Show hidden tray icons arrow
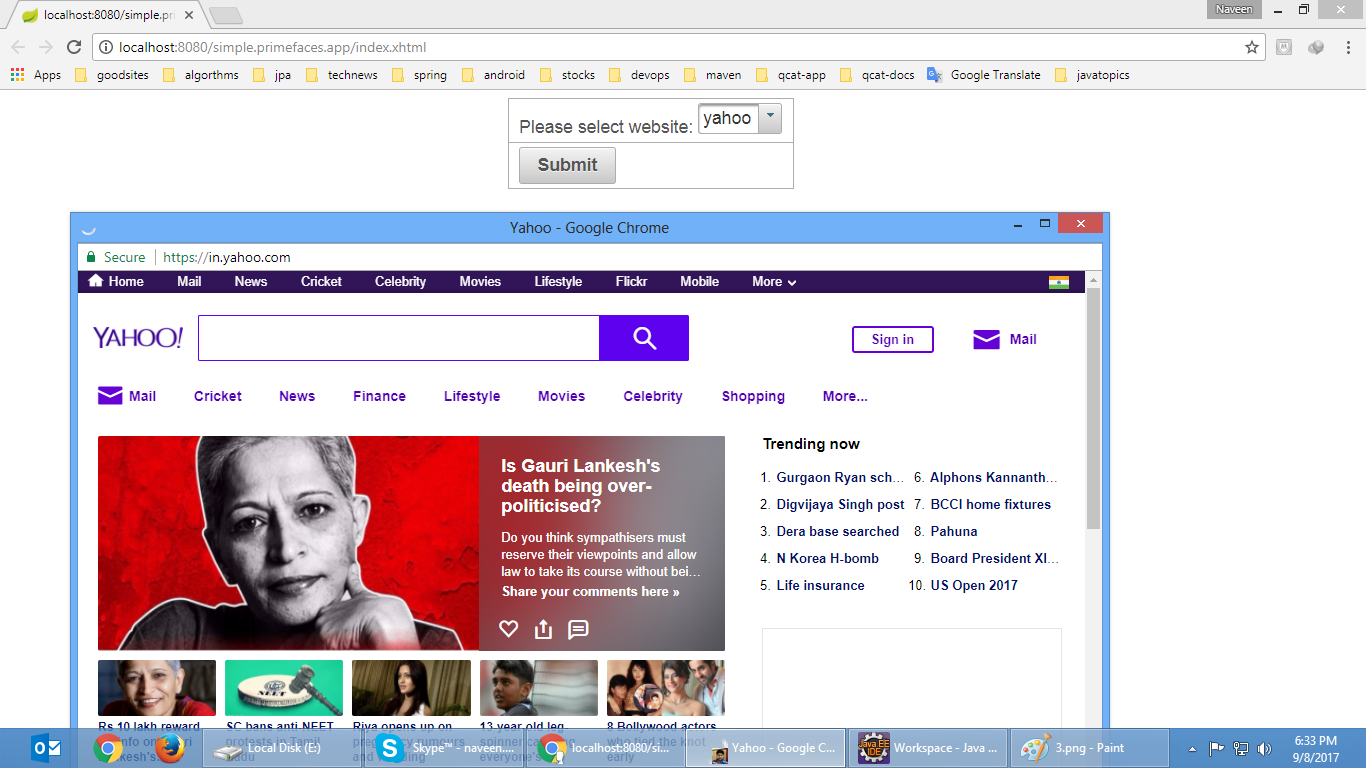The height and width of the screenshot is (768, 1366). (1192, 748)
